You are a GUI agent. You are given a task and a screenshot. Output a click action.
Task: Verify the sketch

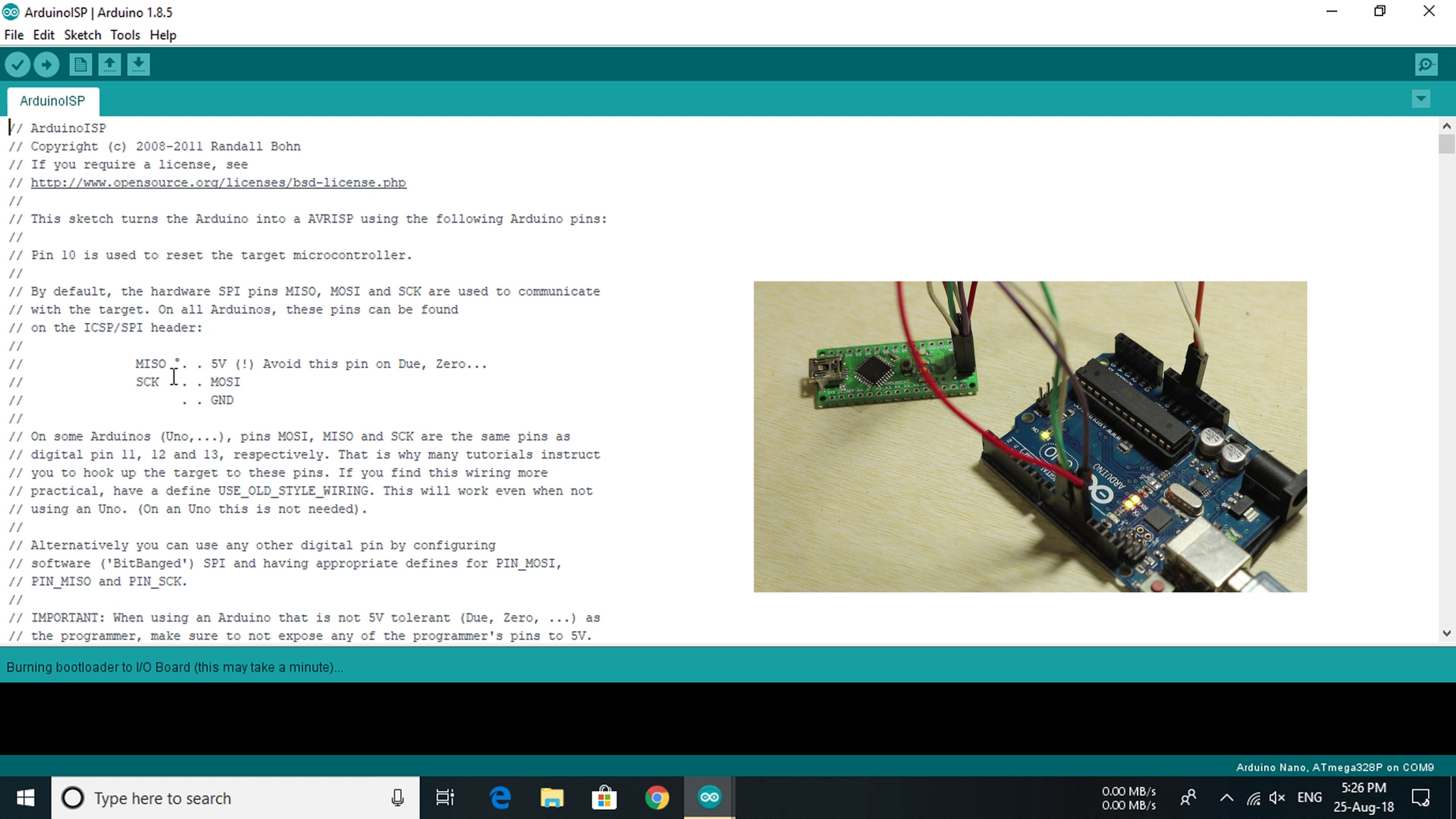click(x=17, y=64)
